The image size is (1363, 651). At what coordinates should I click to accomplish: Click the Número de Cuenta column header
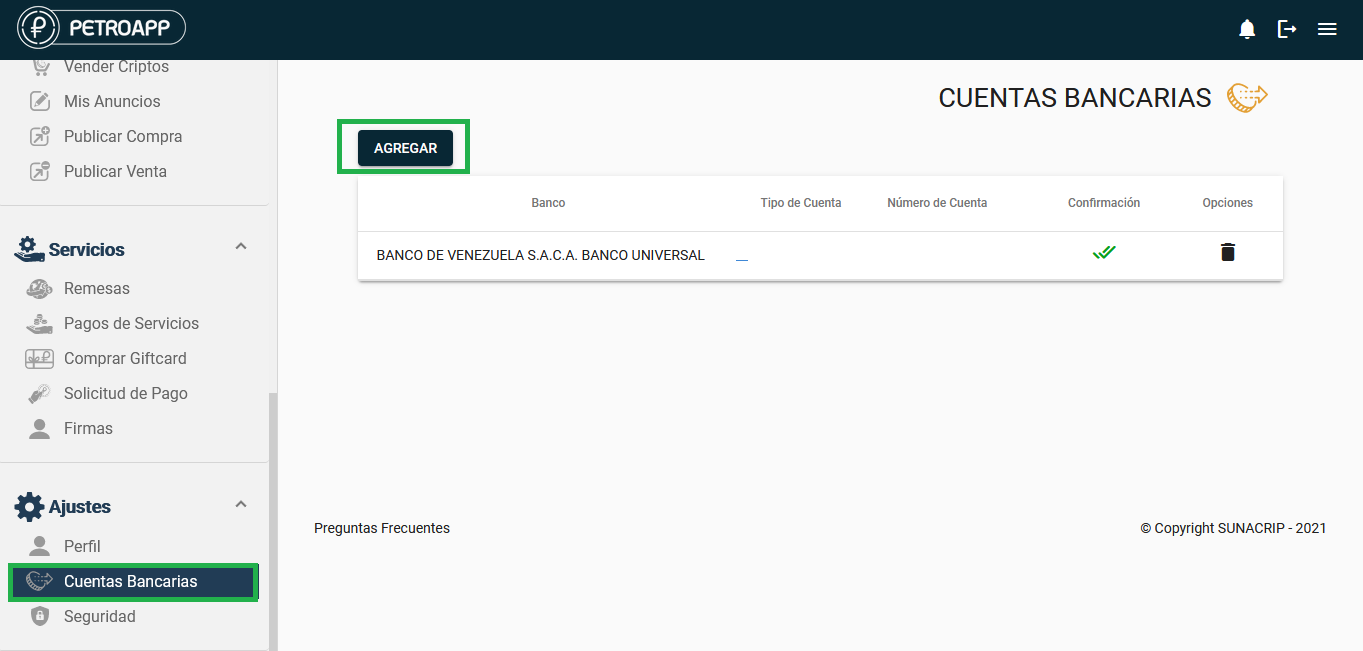pyautogui.click(x=937, y=203)
